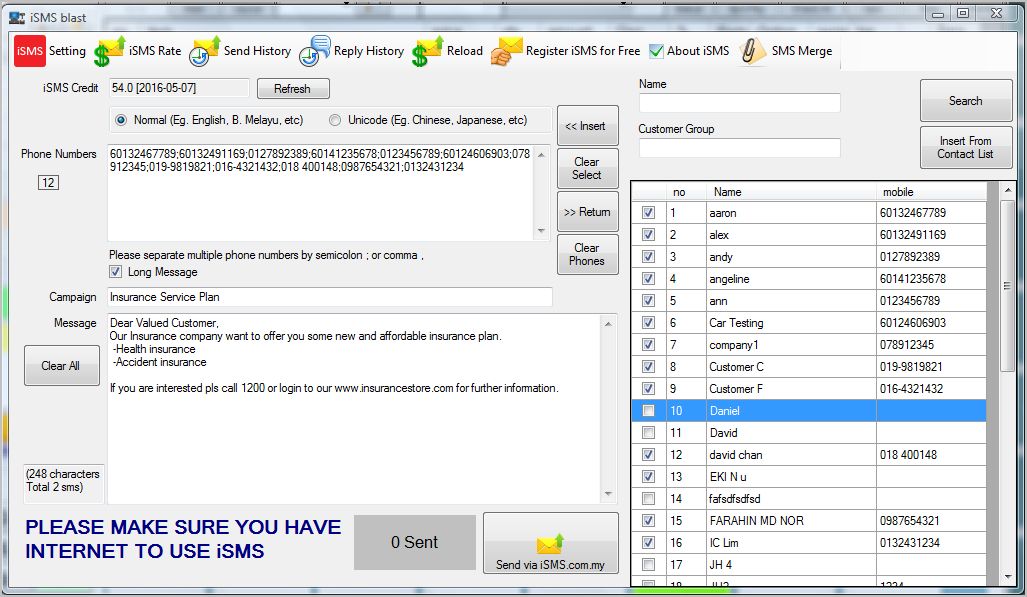Click the Search button
This screenshot has width=1027, height=597.
[965, 101]
